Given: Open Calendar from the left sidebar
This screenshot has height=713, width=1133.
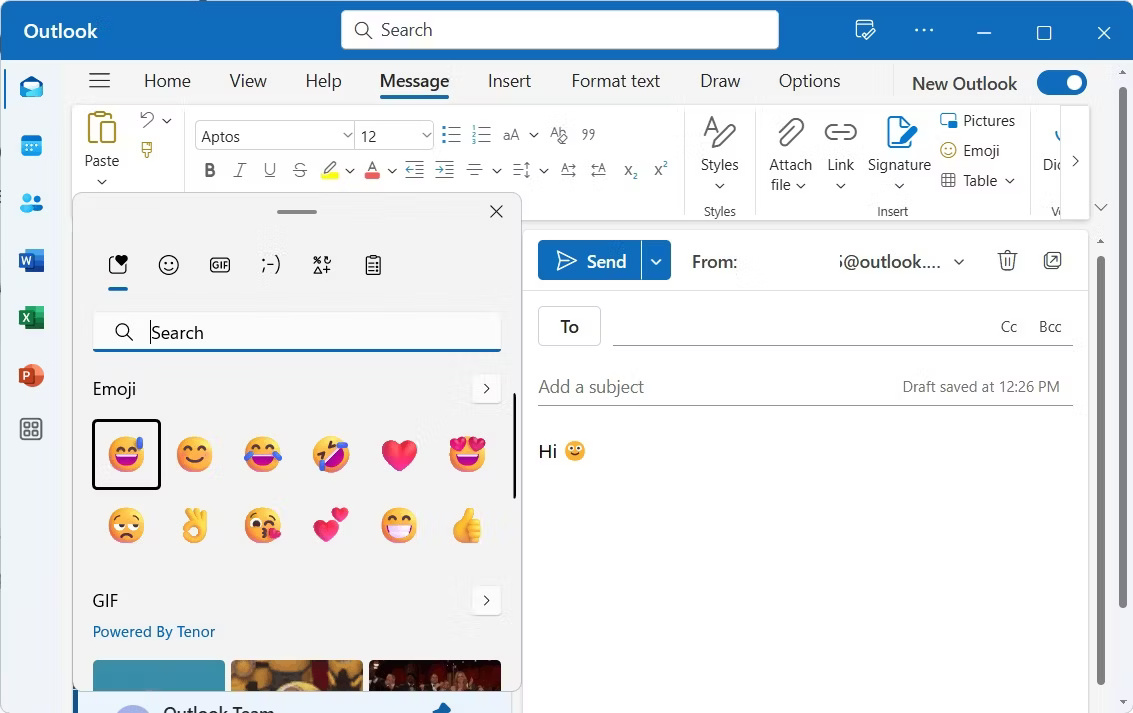Looking at the screenshot, I should coord(31,146).
